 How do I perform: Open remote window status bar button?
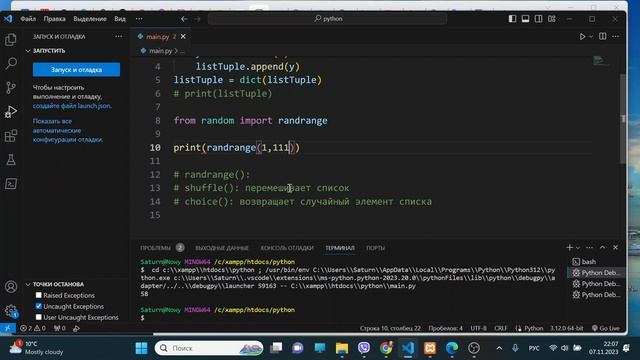[x=8, y=328]
